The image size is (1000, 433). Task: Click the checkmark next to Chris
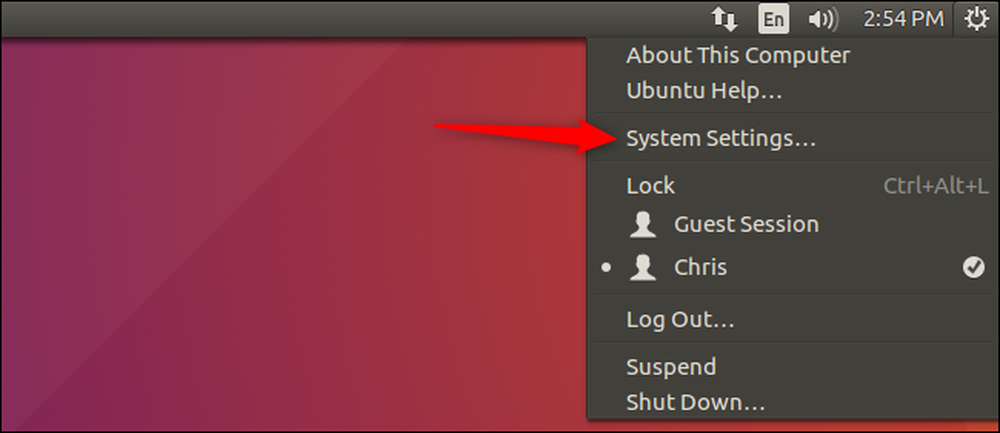tap(973, 268)
